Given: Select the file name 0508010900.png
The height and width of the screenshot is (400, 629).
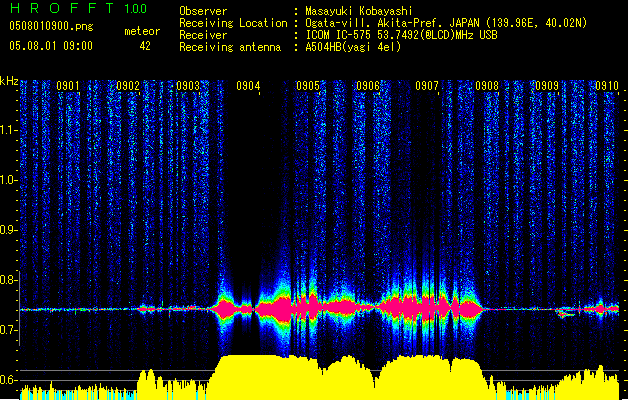Looking at the screenshot, I should [x=51, y=26].
